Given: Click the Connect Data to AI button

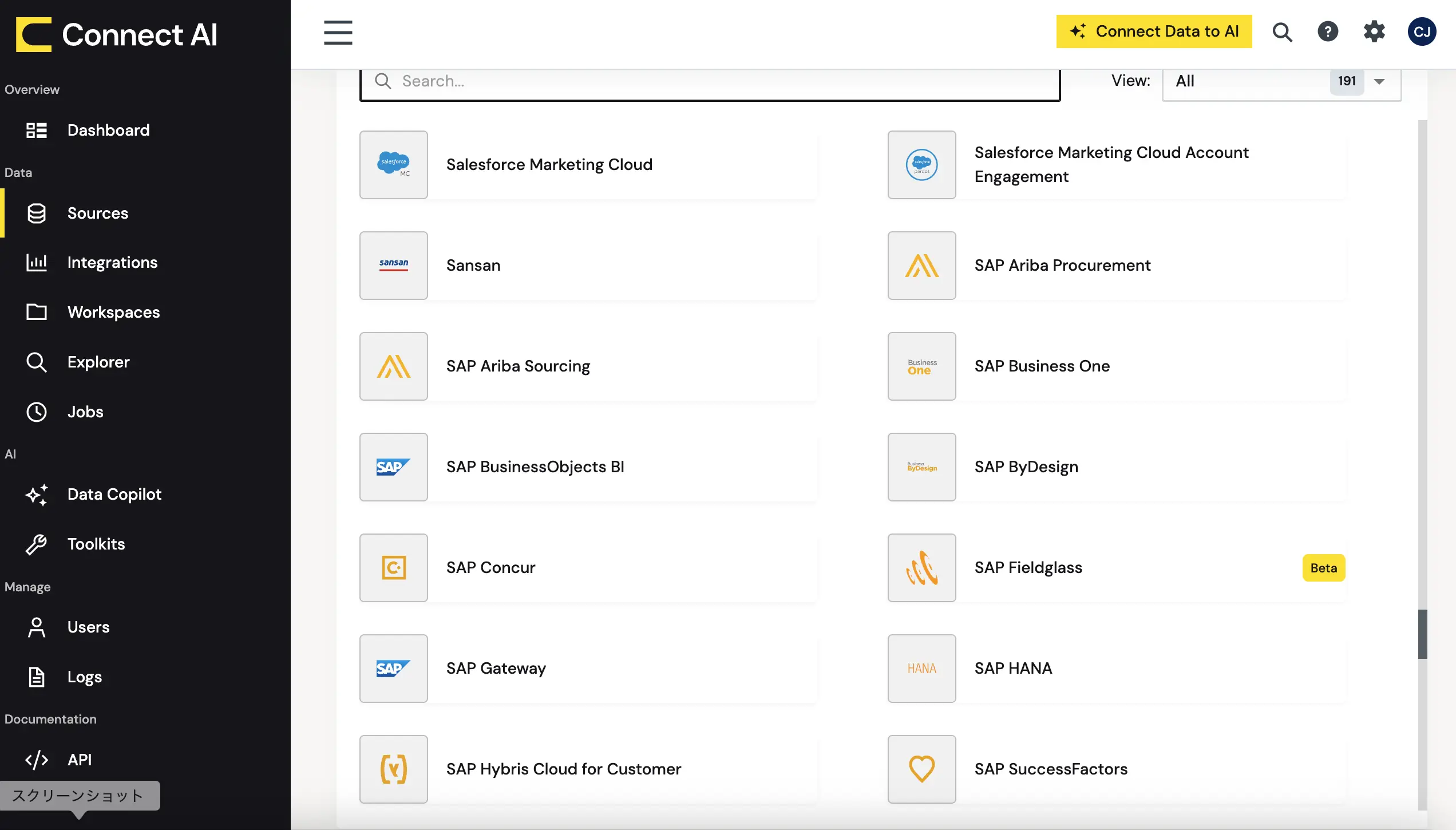Looking at the screenshot, I should pos(1154,31).
